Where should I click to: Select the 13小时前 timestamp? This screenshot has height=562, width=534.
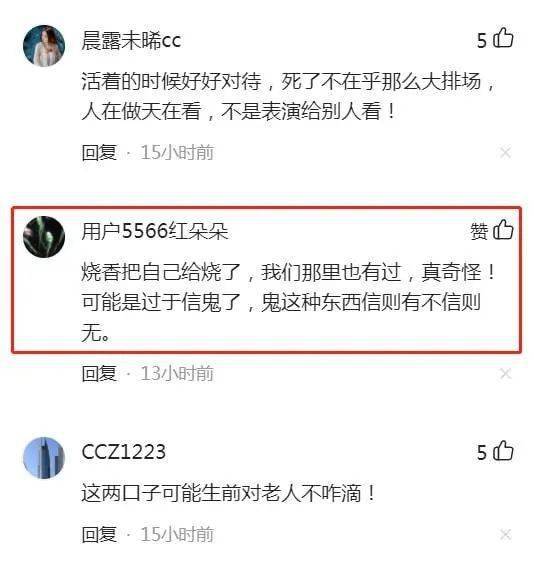pos(177,374)
